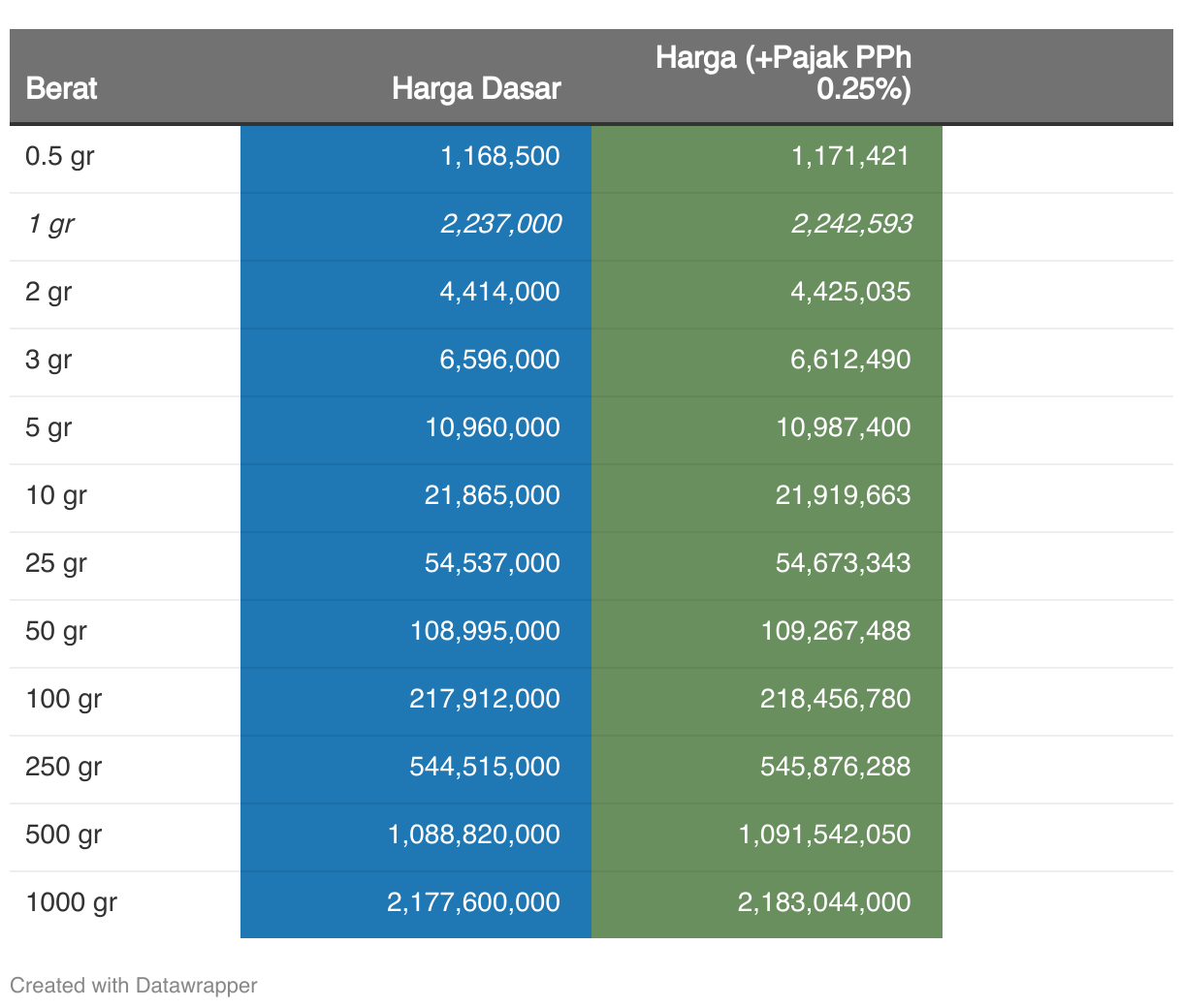Click the 1,088,820,000 base price cell

pos(473,835)
